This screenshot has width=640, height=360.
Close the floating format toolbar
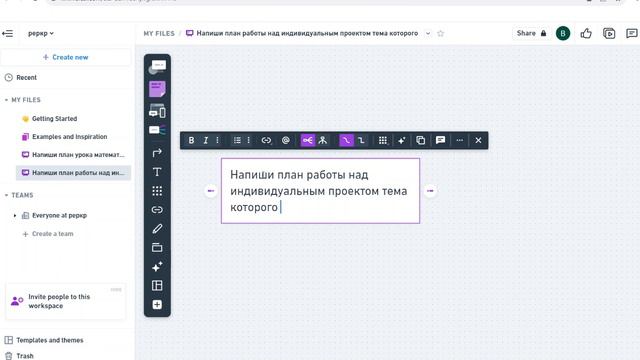[478, 140]
